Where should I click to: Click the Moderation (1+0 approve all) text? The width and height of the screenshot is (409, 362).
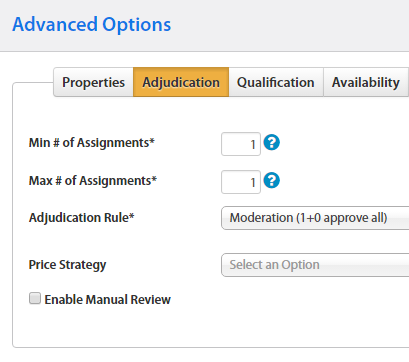(308, 218)
